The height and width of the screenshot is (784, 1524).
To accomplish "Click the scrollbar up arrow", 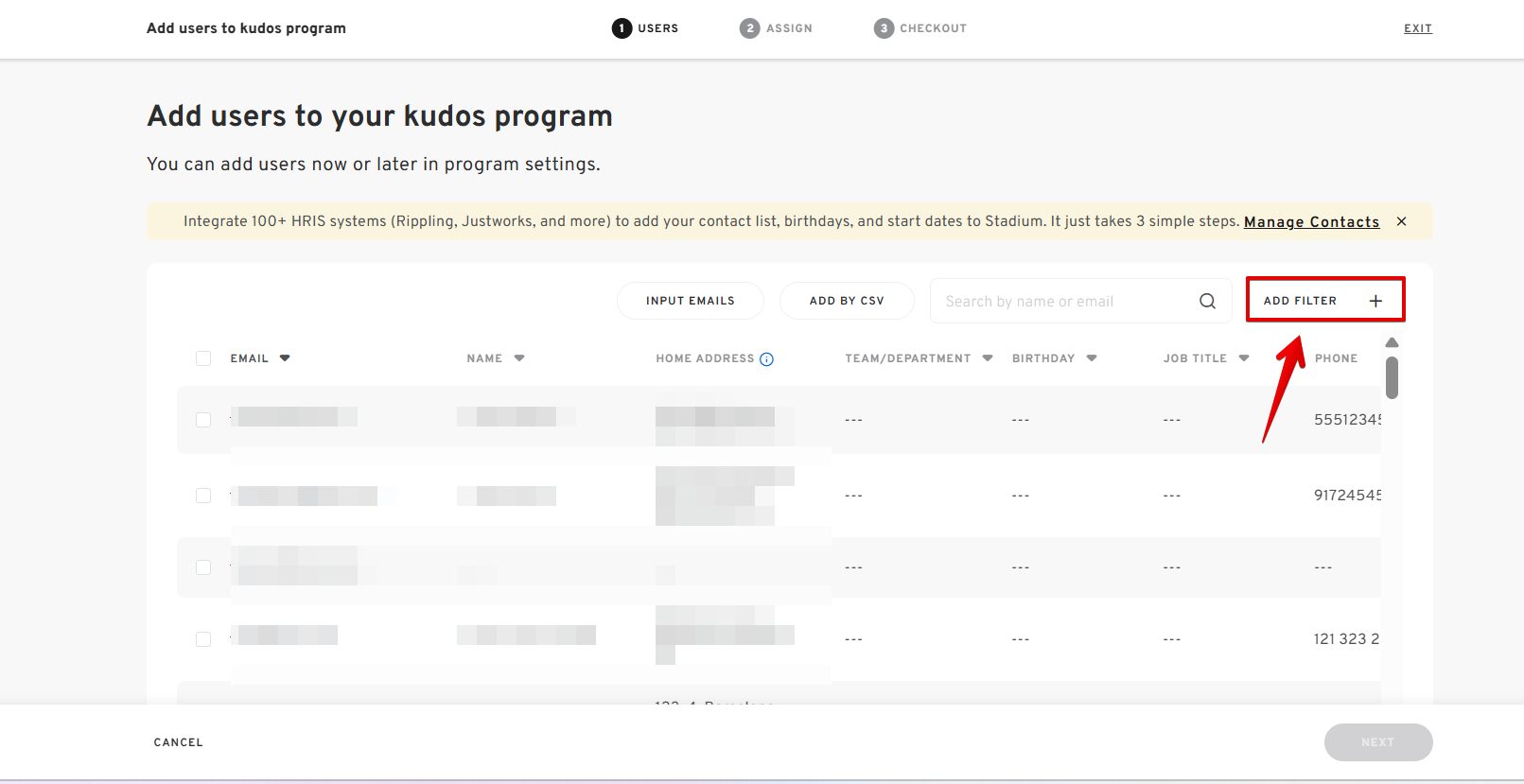I will 1392,342.
